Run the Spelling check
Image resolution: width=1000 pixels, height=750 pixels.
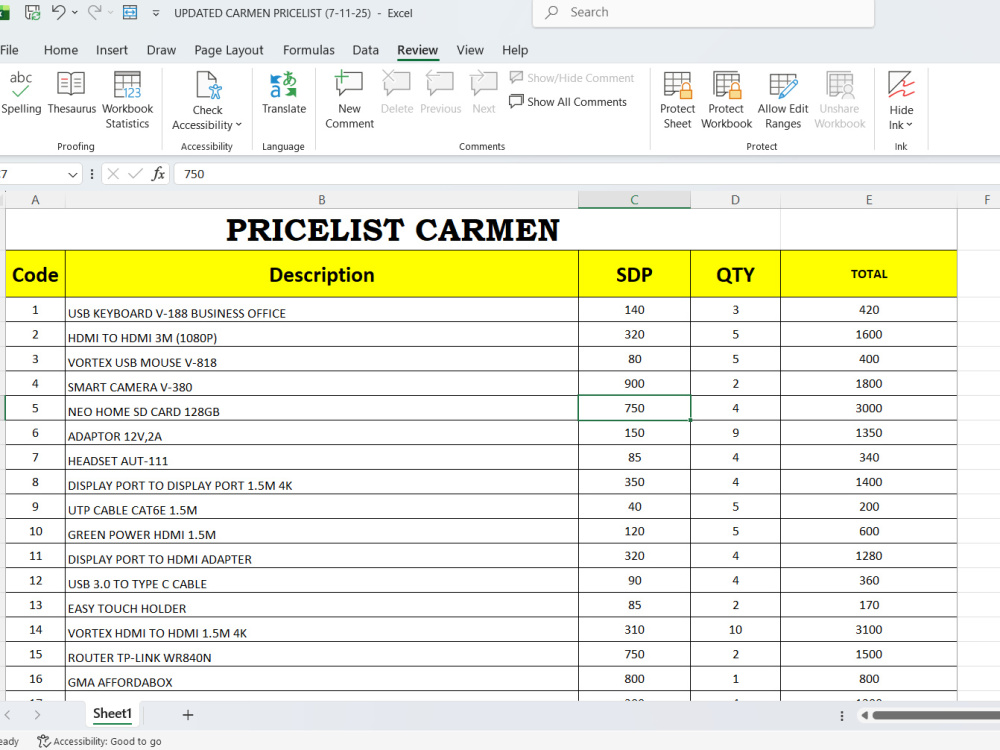(21, 93)
